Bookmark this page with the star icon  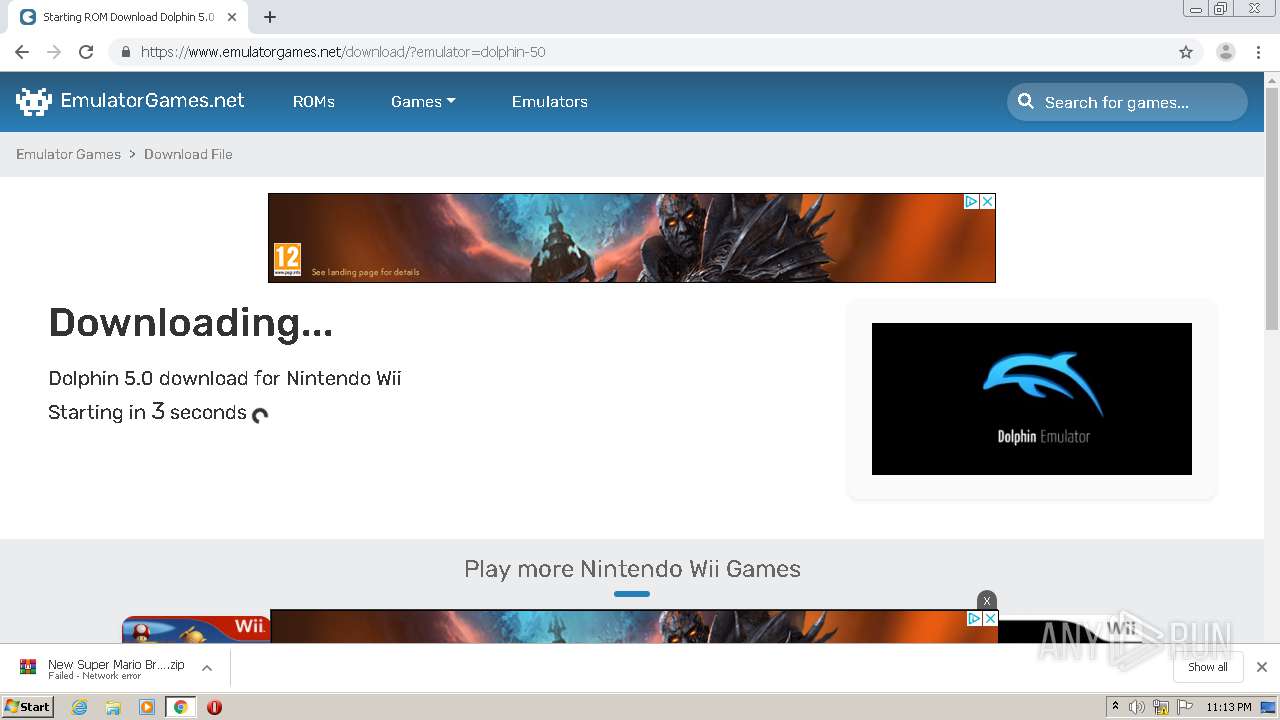(x=1186, y=52)
